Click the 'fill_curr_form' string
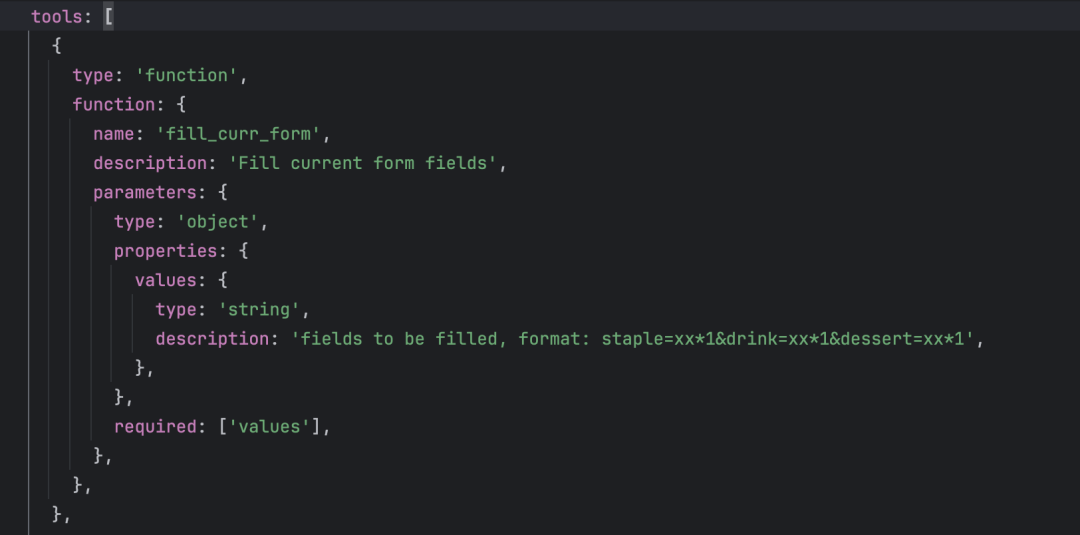This screenshot has height=535, width=1080. (x=242, y=134)
